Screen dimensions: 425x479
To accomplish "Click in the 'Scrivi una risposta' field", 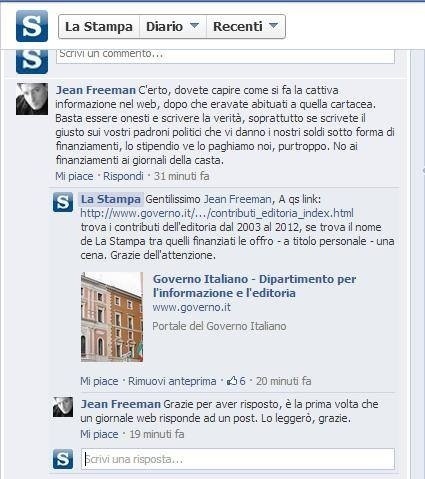I will coord(238,459).
